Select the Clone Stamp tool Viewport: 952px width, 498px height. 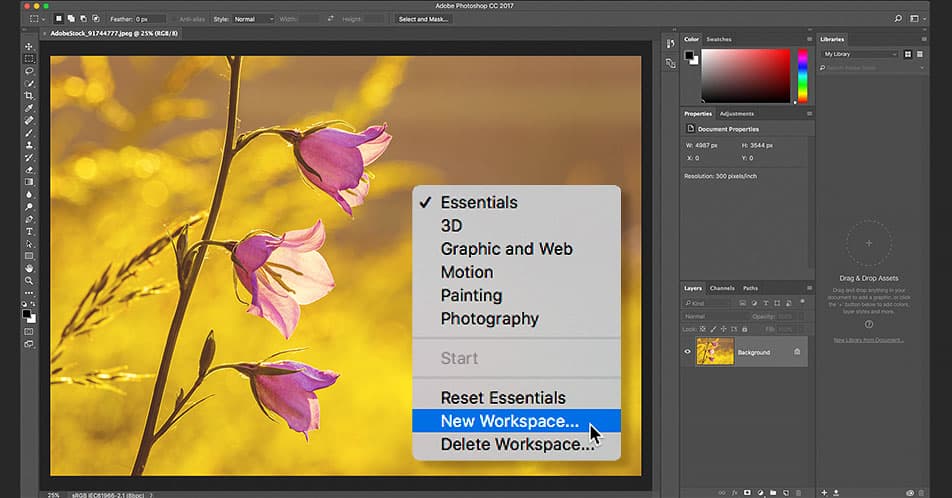coord(29,145)
